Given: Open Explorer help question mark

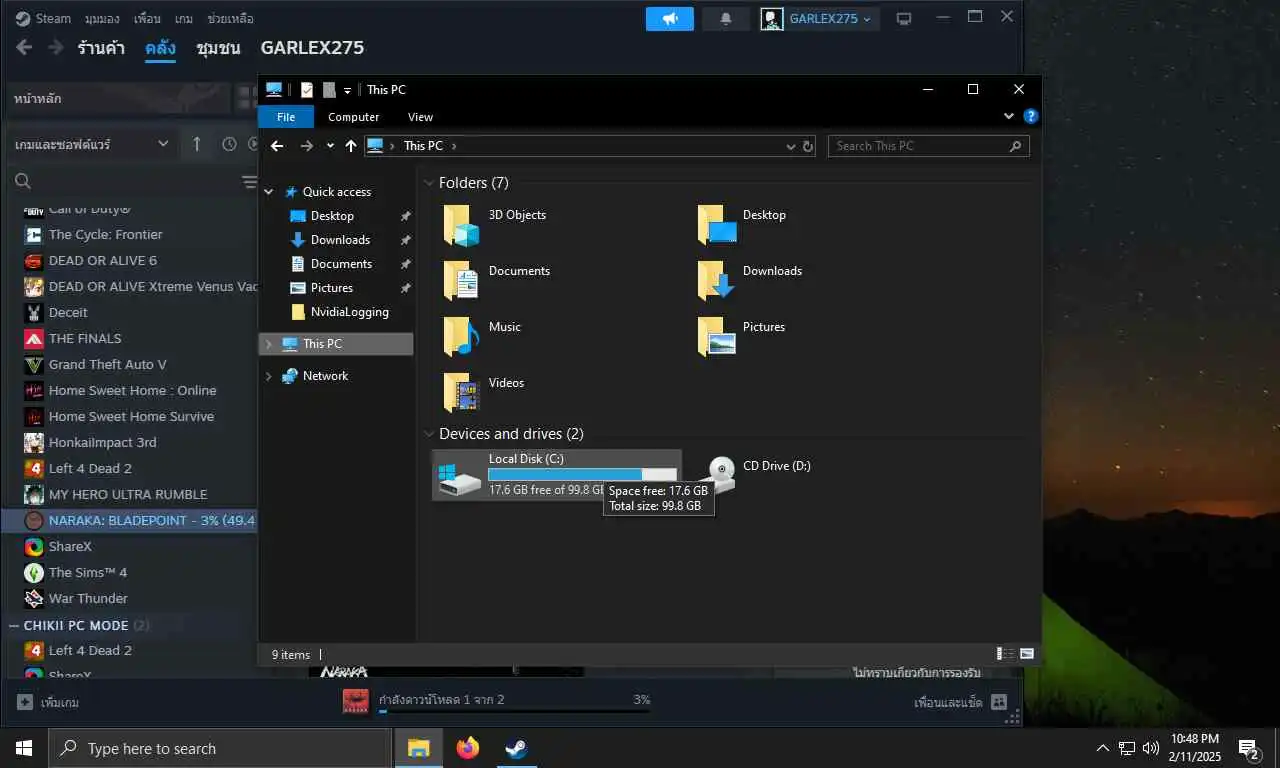Looking at the screenshot, I should [1031, 116].
